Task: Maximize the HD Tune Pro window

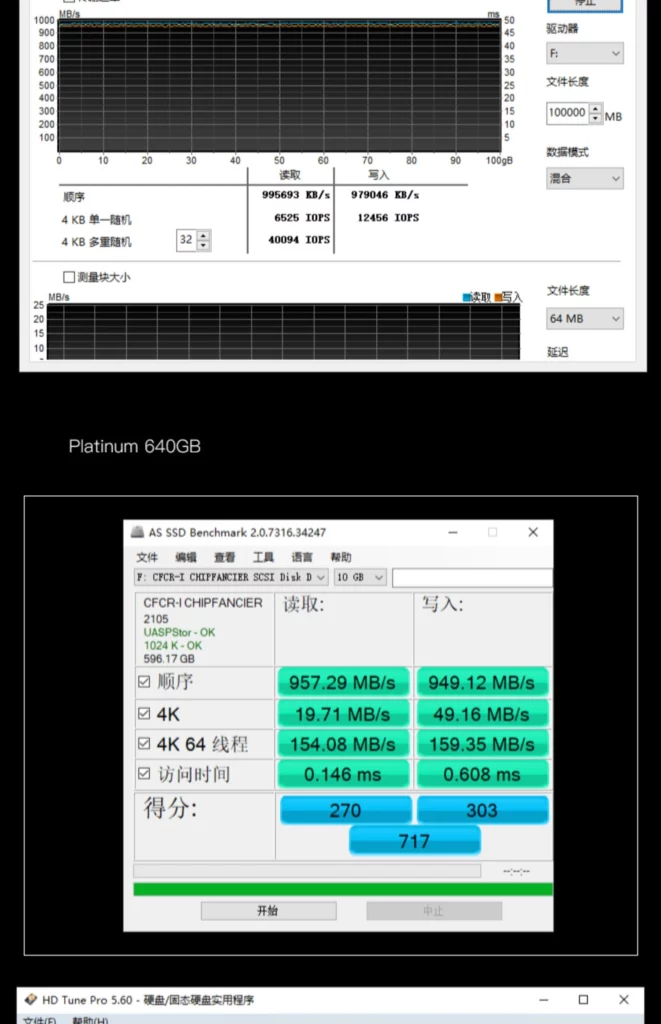Action: 583,999
